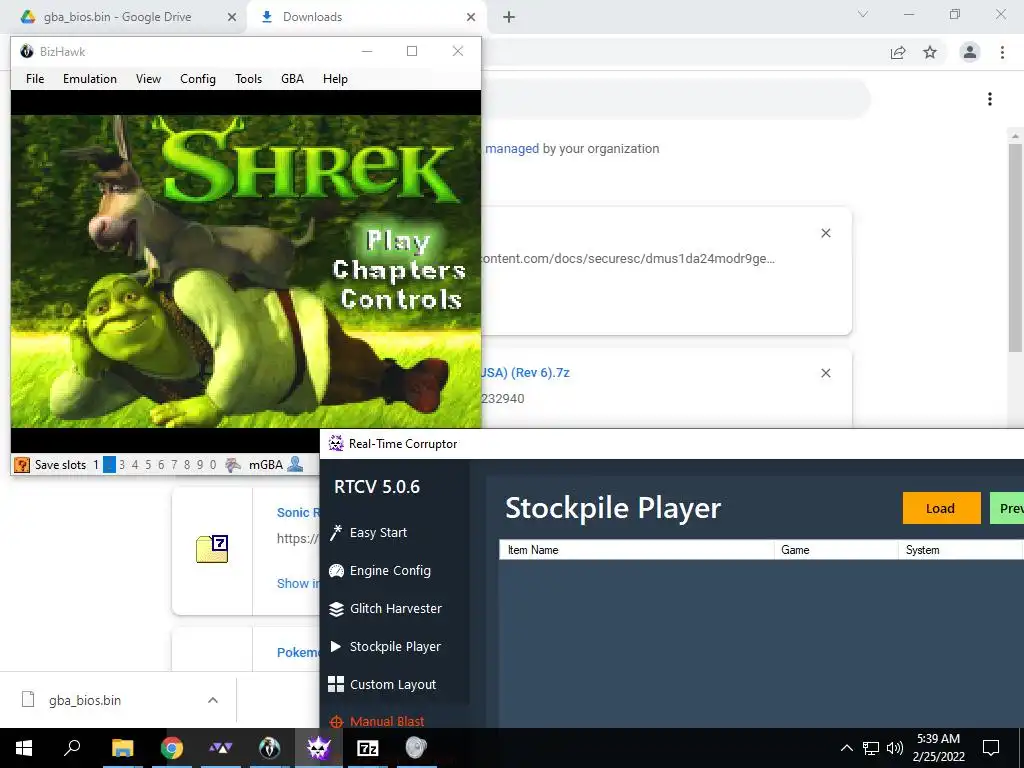1024x768 pixels.
Task: Open Engine Config gauge icon in RTCV
Action: 336,571
